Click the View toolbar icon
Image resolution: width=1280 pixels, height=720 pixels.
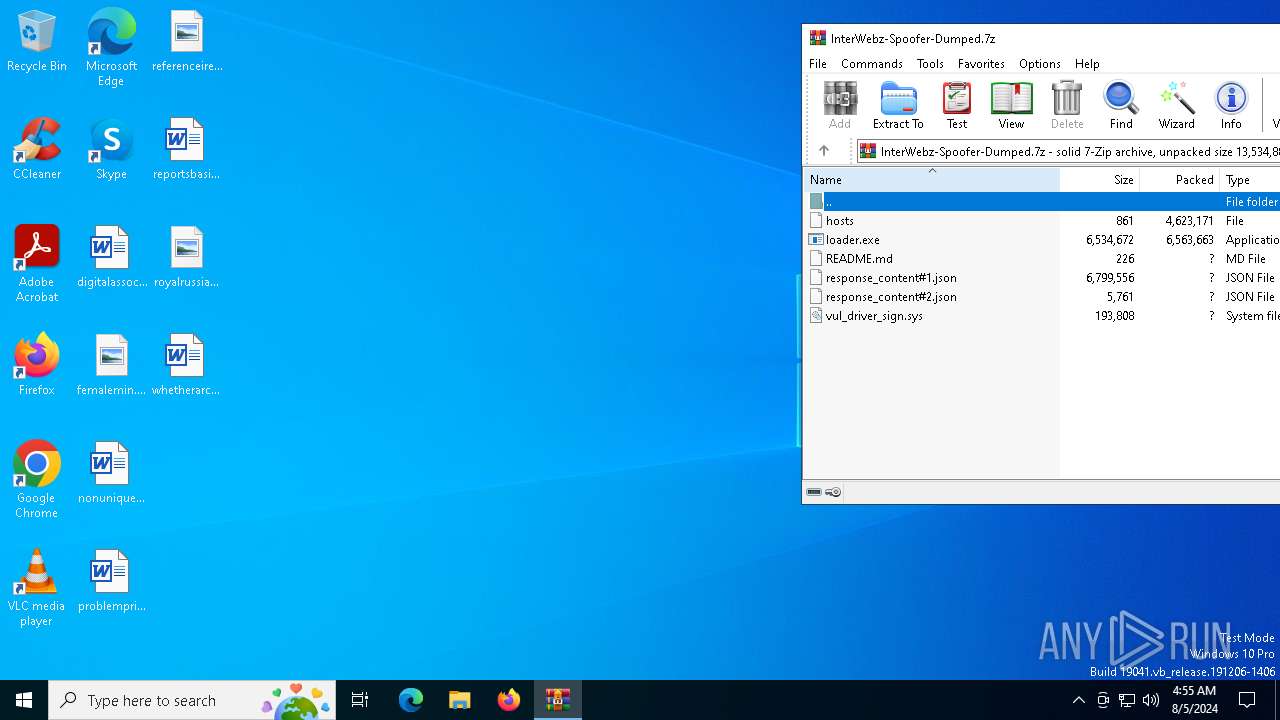tap(1011, 105)
